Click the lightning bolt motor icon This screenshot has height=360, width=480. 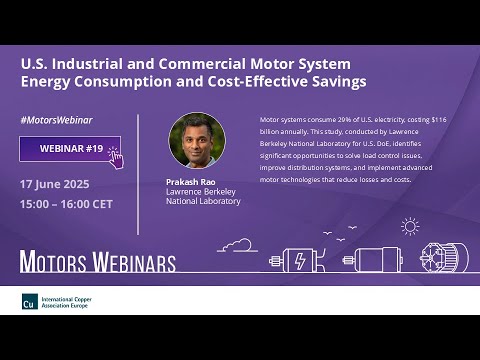[297, 260]
